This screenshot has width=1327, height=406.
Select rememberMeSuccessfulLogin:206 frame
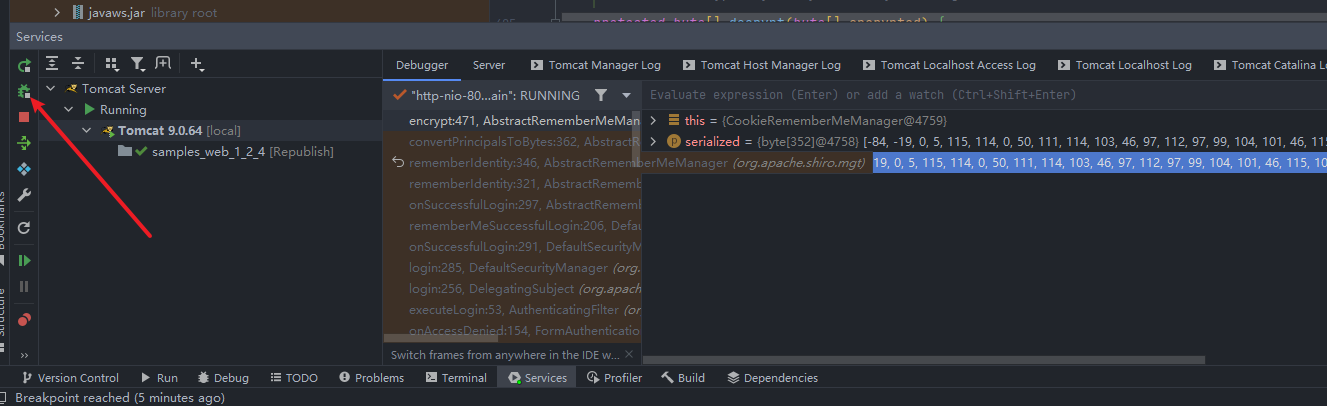[513, 225]
